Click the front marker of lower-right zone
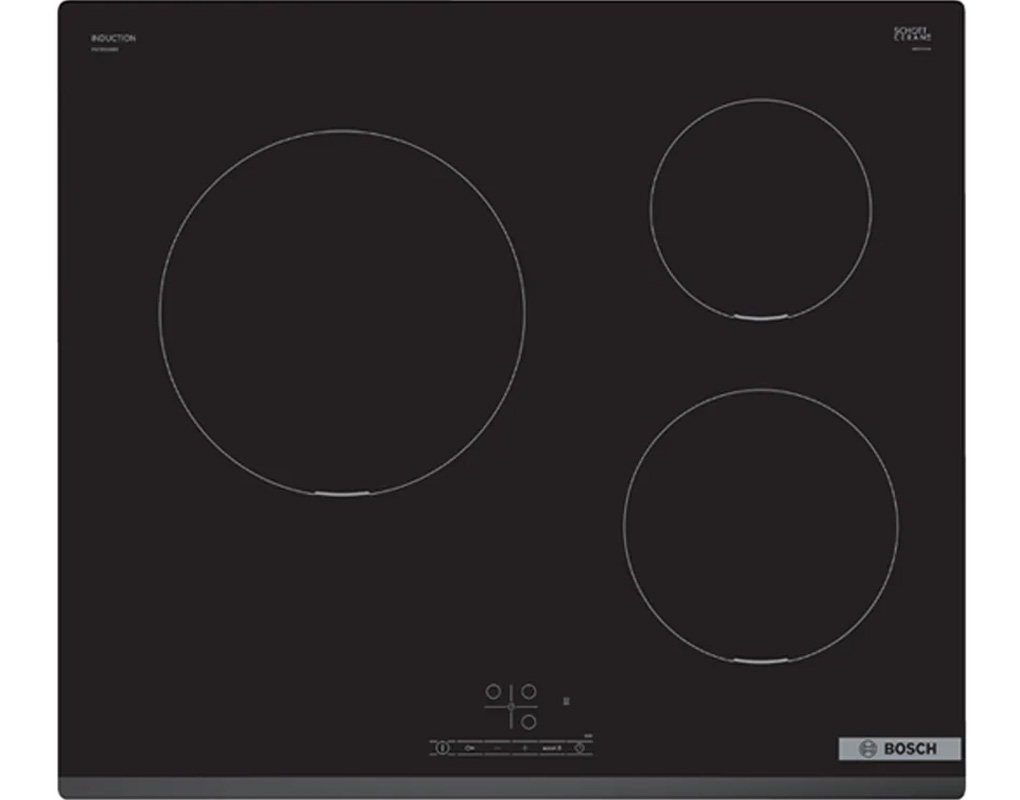1020x800 pixels. [x=760, y=661]
